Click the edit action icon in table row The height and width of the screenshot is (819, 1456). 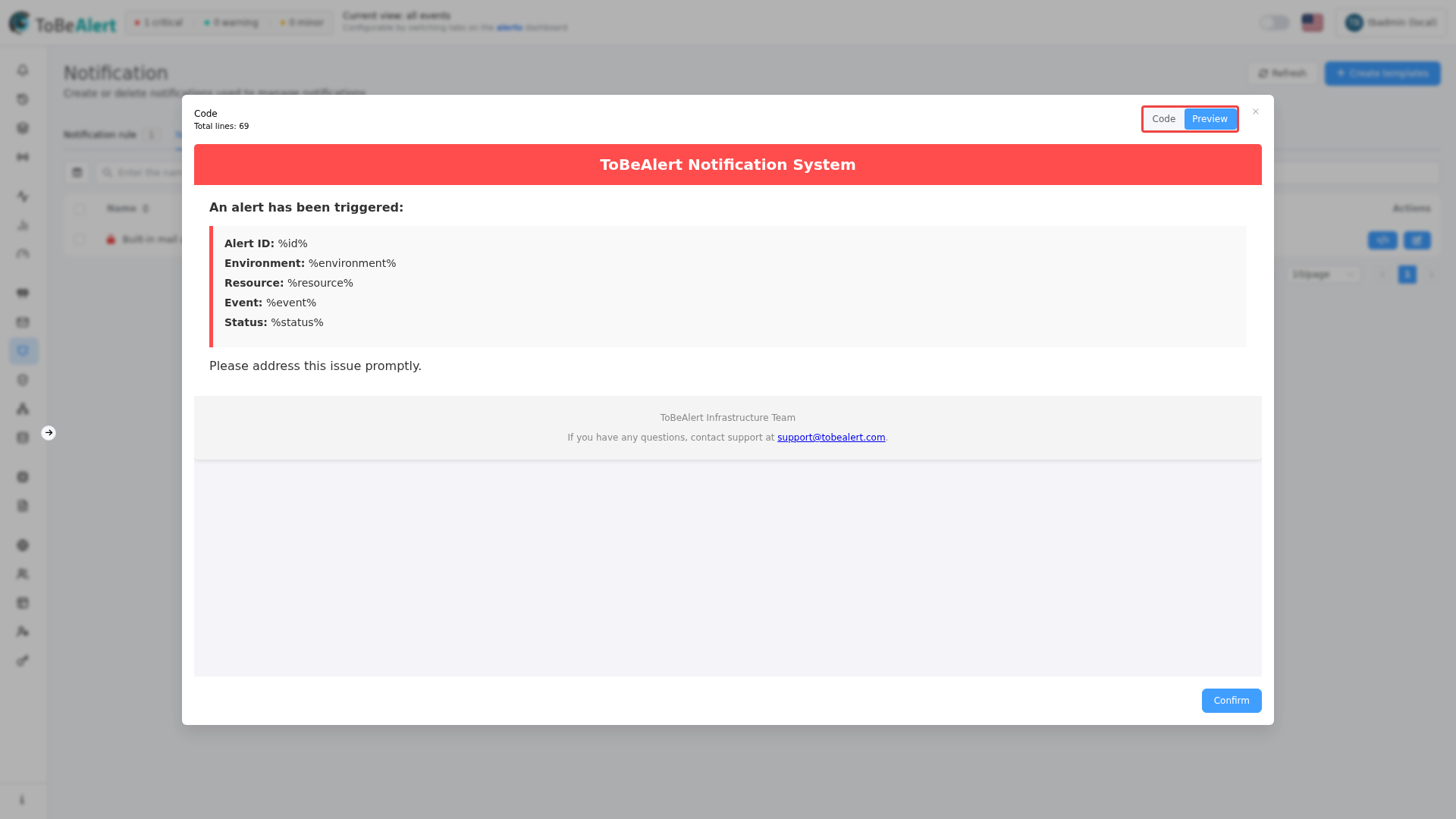(x=1417, y=240)
